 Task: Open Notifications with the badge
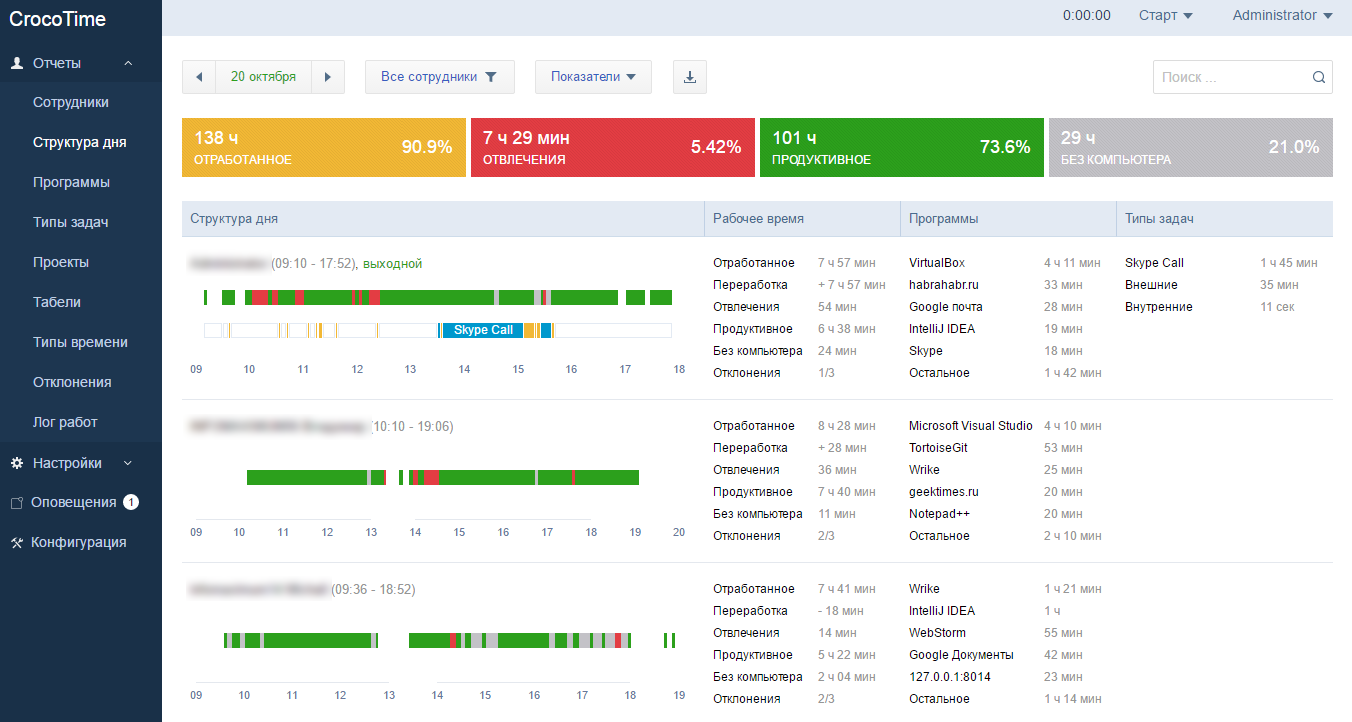point(74,502)
